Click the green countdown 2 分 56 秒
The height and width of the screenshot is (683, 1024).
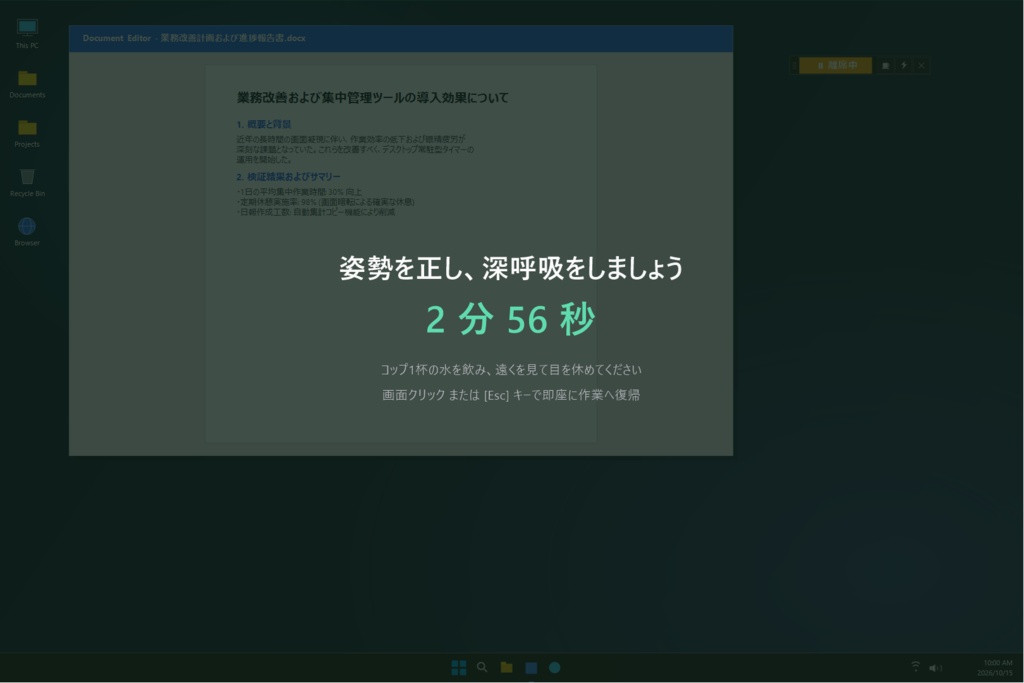pos(510,319)
